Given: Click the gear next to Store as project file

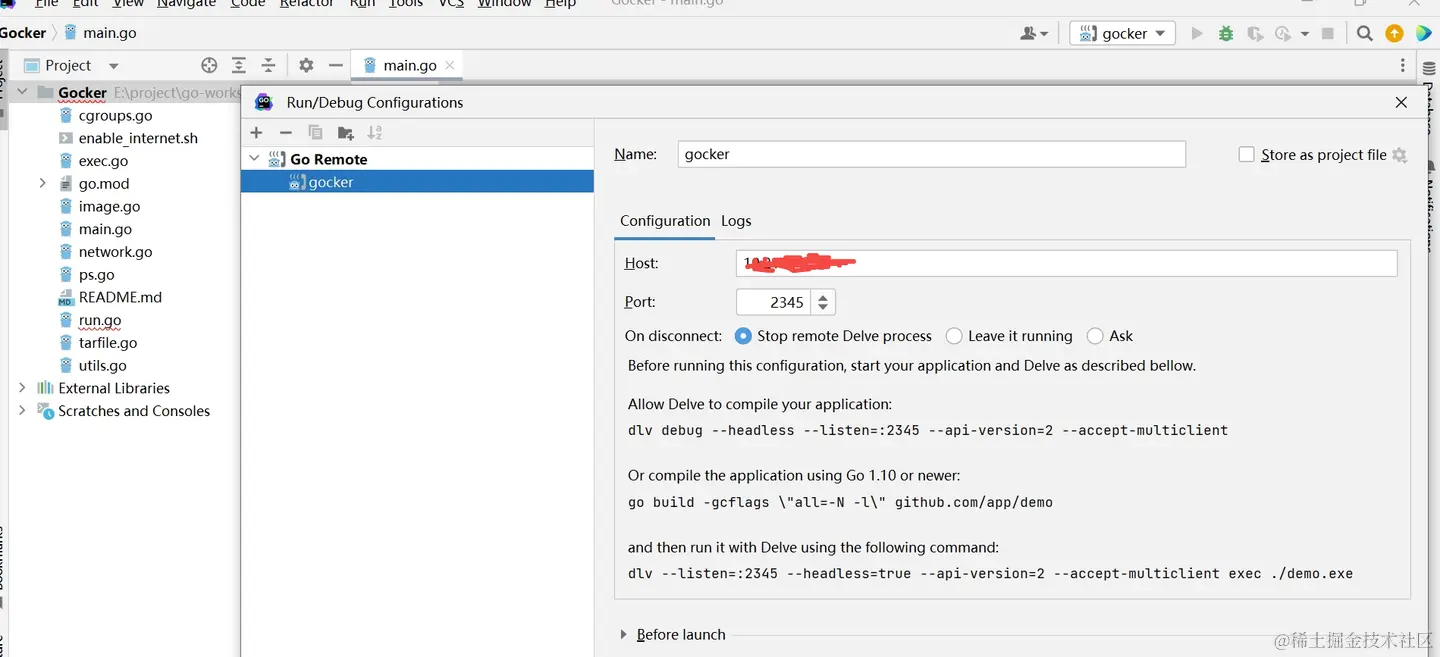Looking at the screenshot, I should click(x=1400, y=155).
